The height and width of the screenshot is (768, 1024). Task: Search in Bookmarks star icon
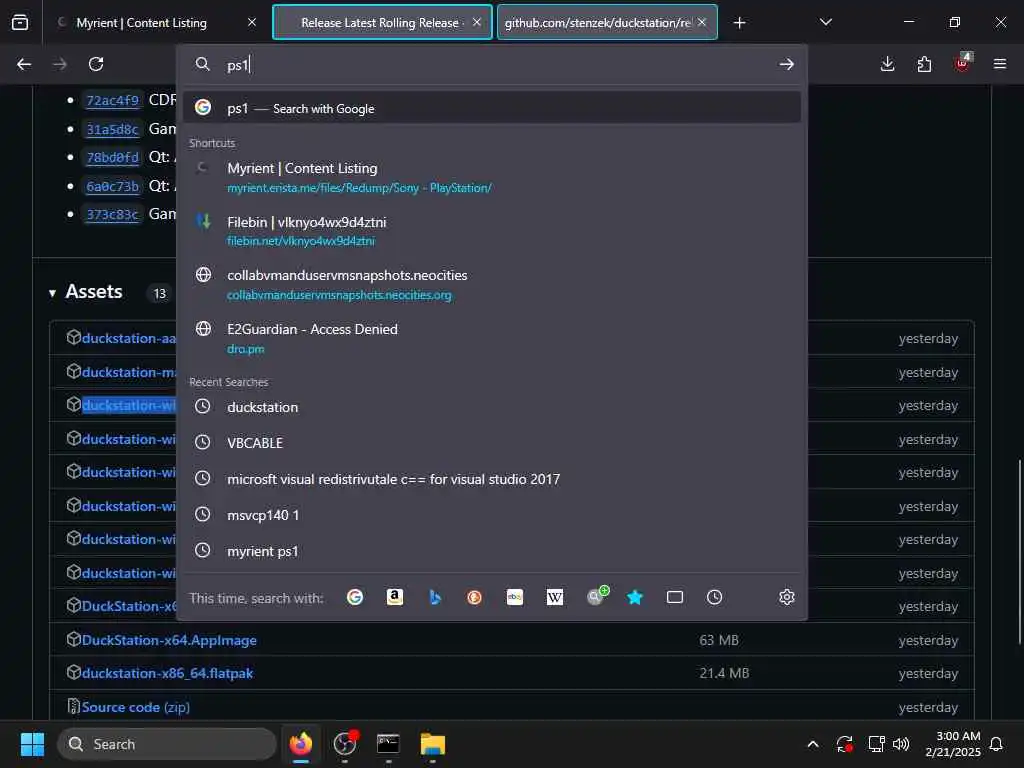(635, 597)
